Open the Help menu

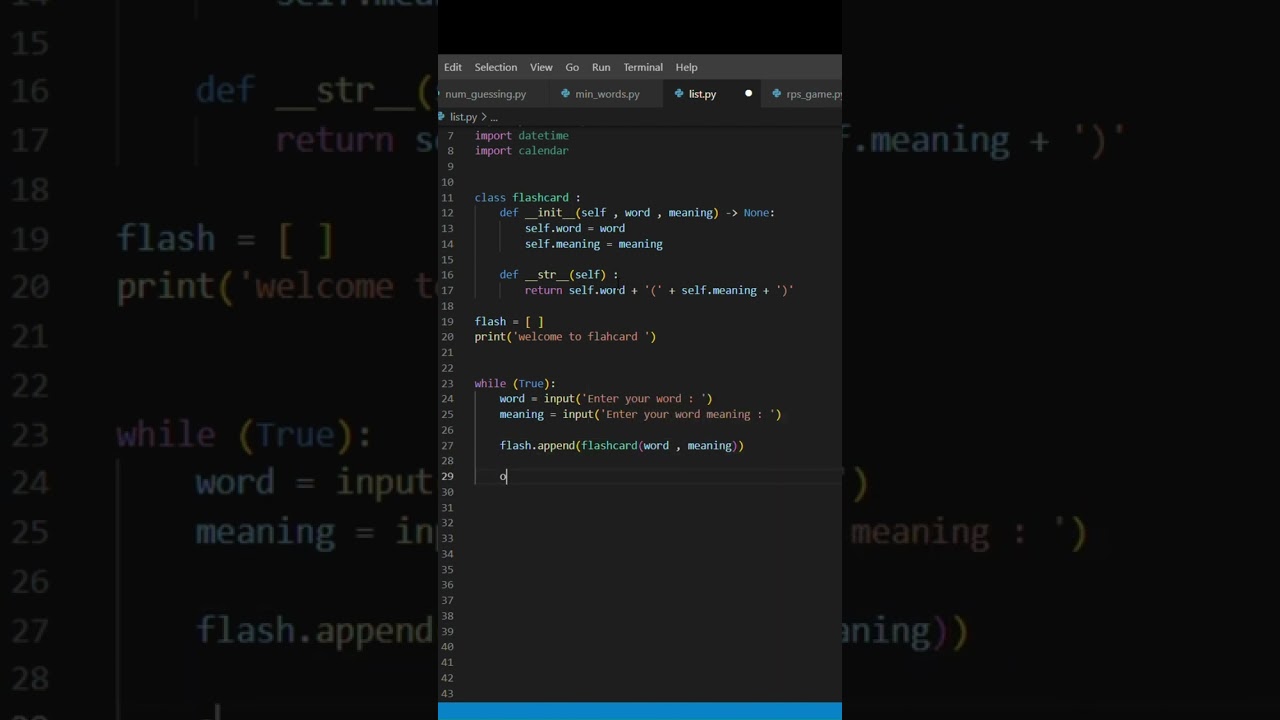point(686,67)
